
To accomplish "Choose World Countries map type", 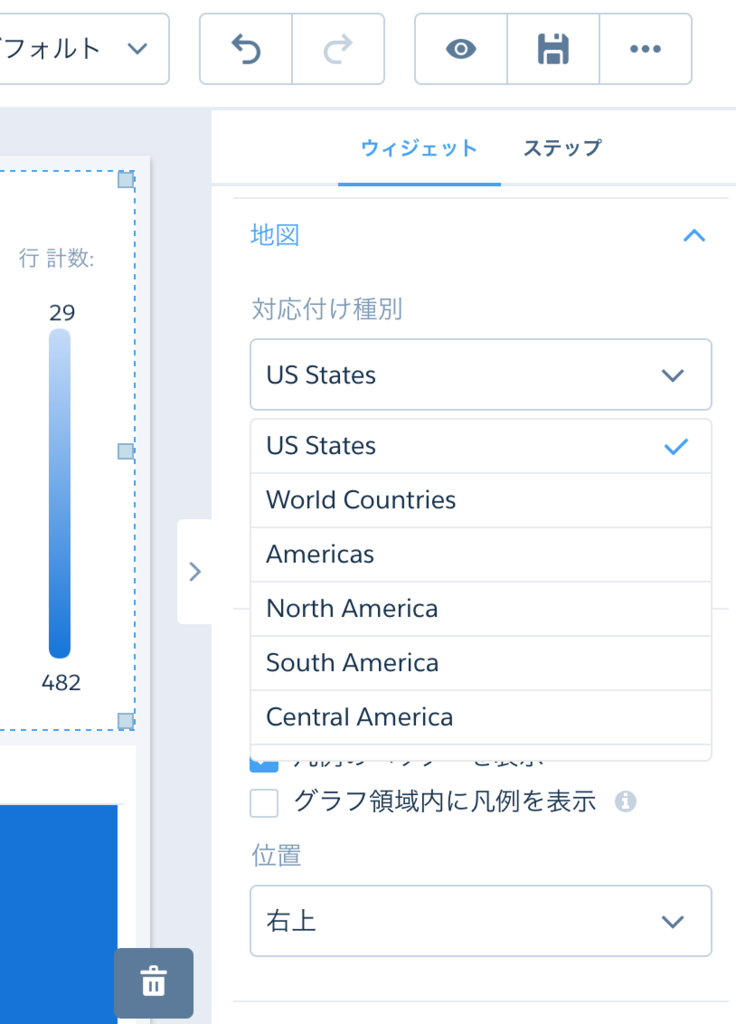I will pos(481,500).
